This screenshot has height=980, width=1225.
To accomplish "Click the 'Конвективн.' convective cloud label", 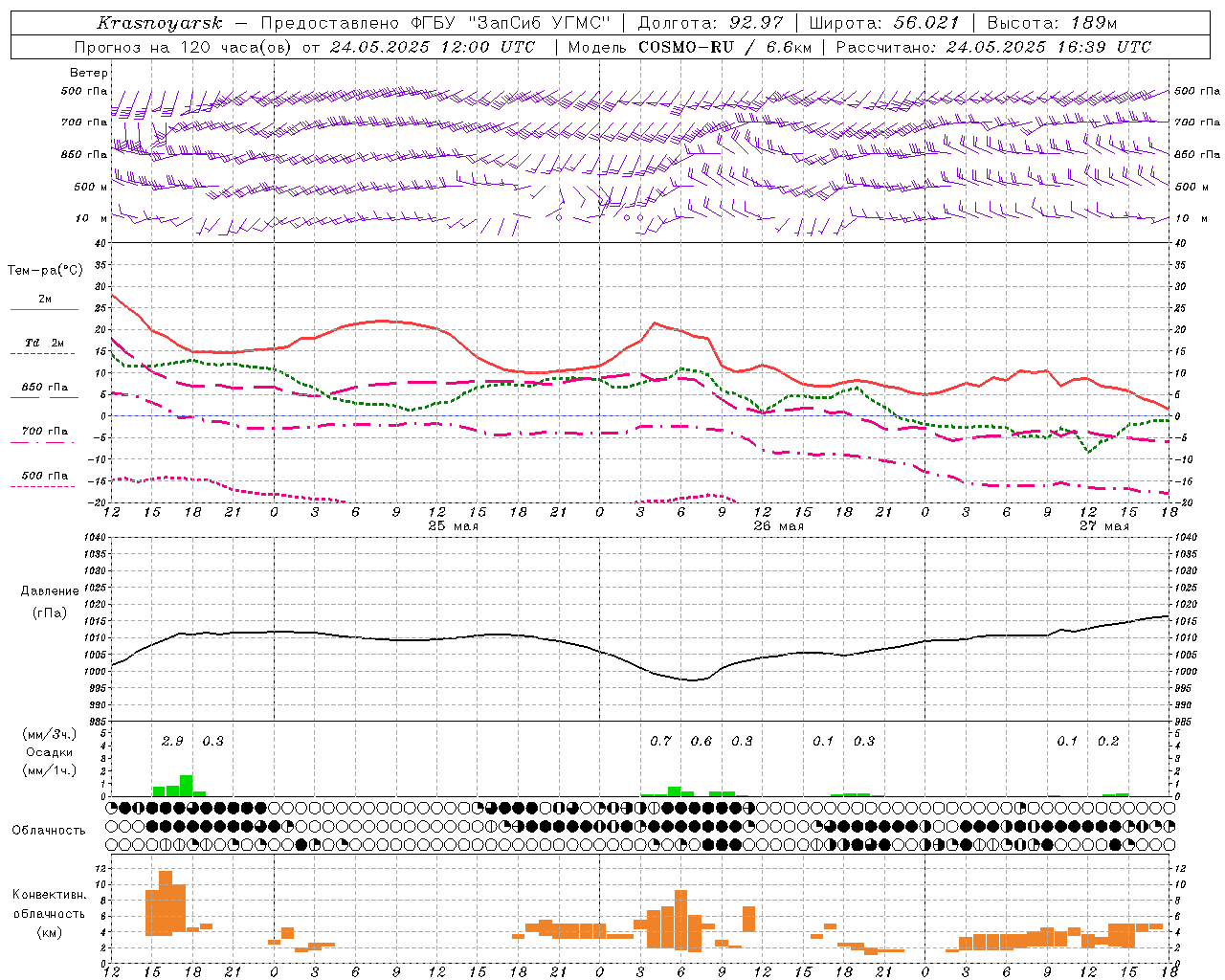I will point(49,895).
